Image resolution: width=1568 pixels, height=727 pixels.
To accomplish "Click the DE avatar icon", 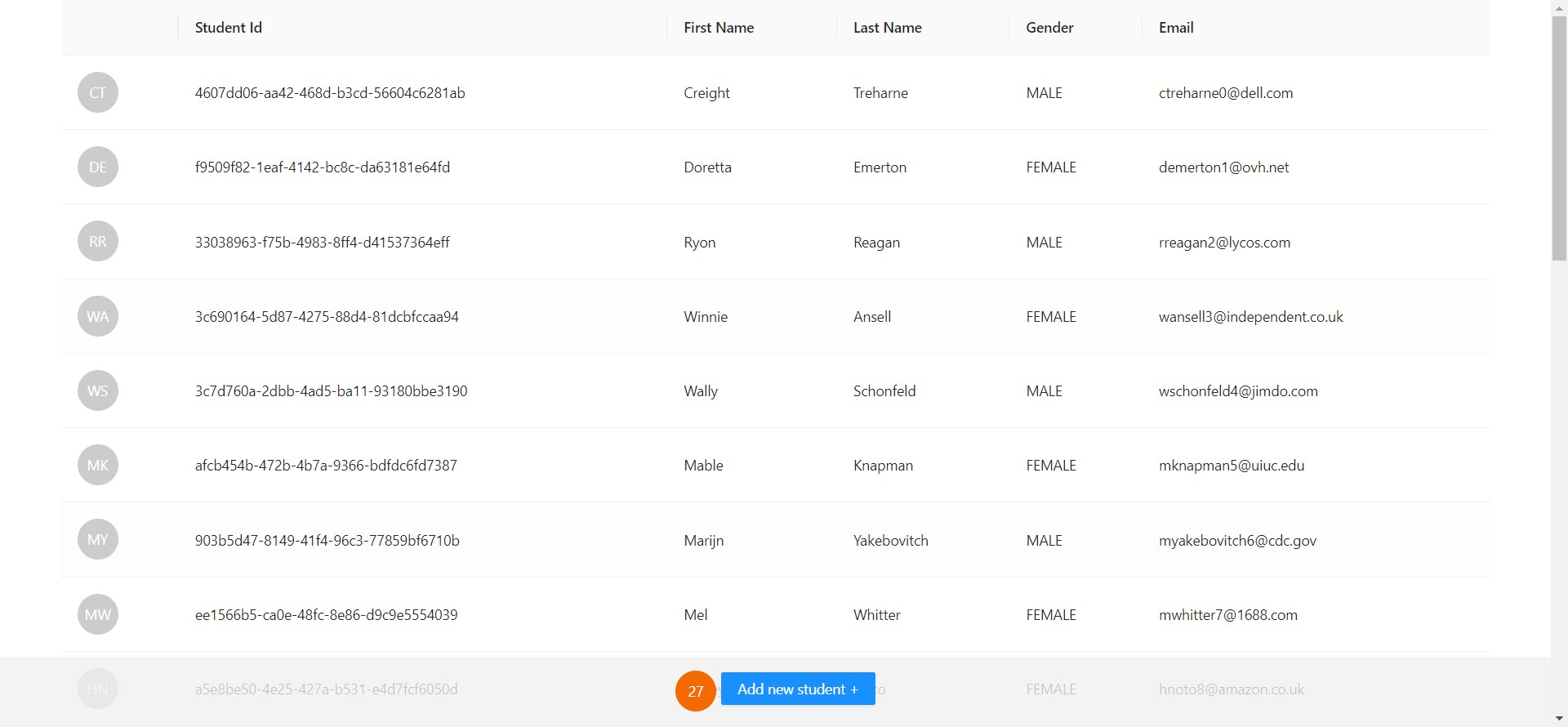I will point(98,167).
